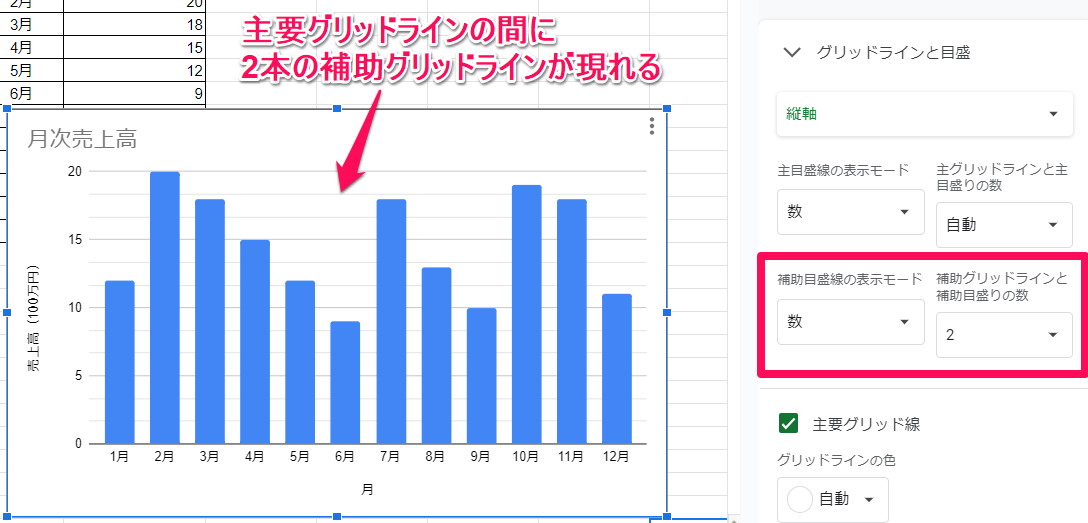Uncheck the 主要グリッド線 checkbox
Viewport: 1088px width, 523px height.
click(788, 423)
